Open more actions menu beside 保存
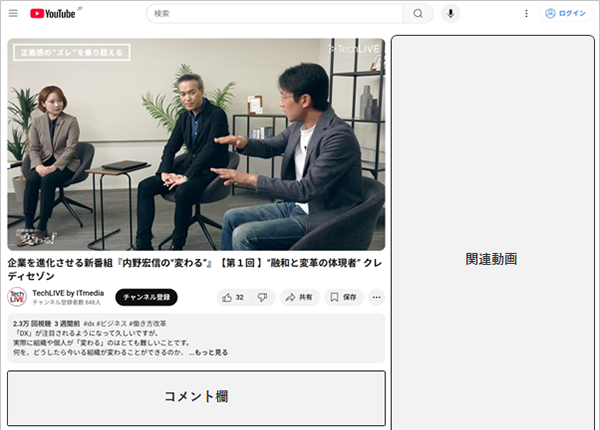The width and height of the screenshot is (600, 430). click(x=377, y=297)
